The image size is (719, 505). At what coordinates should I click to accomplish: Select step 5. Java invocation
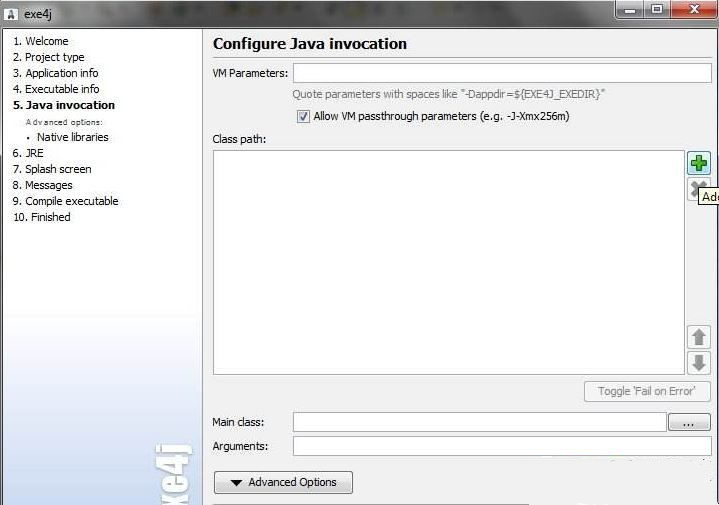tap(64, 105)
